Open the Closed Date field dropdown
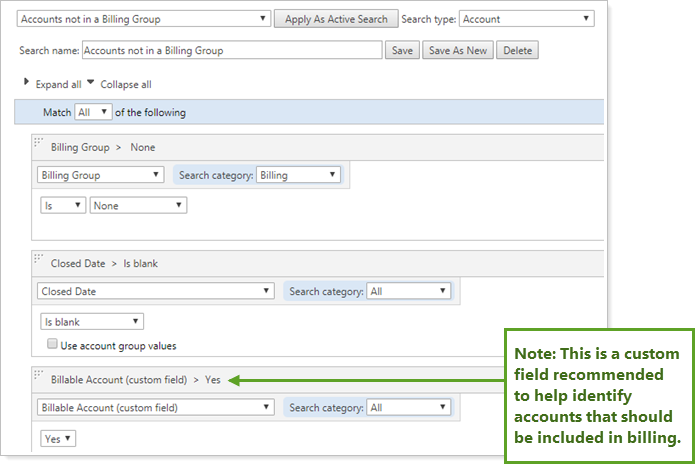Screen dimensions: 696x465 pos(155,291)
